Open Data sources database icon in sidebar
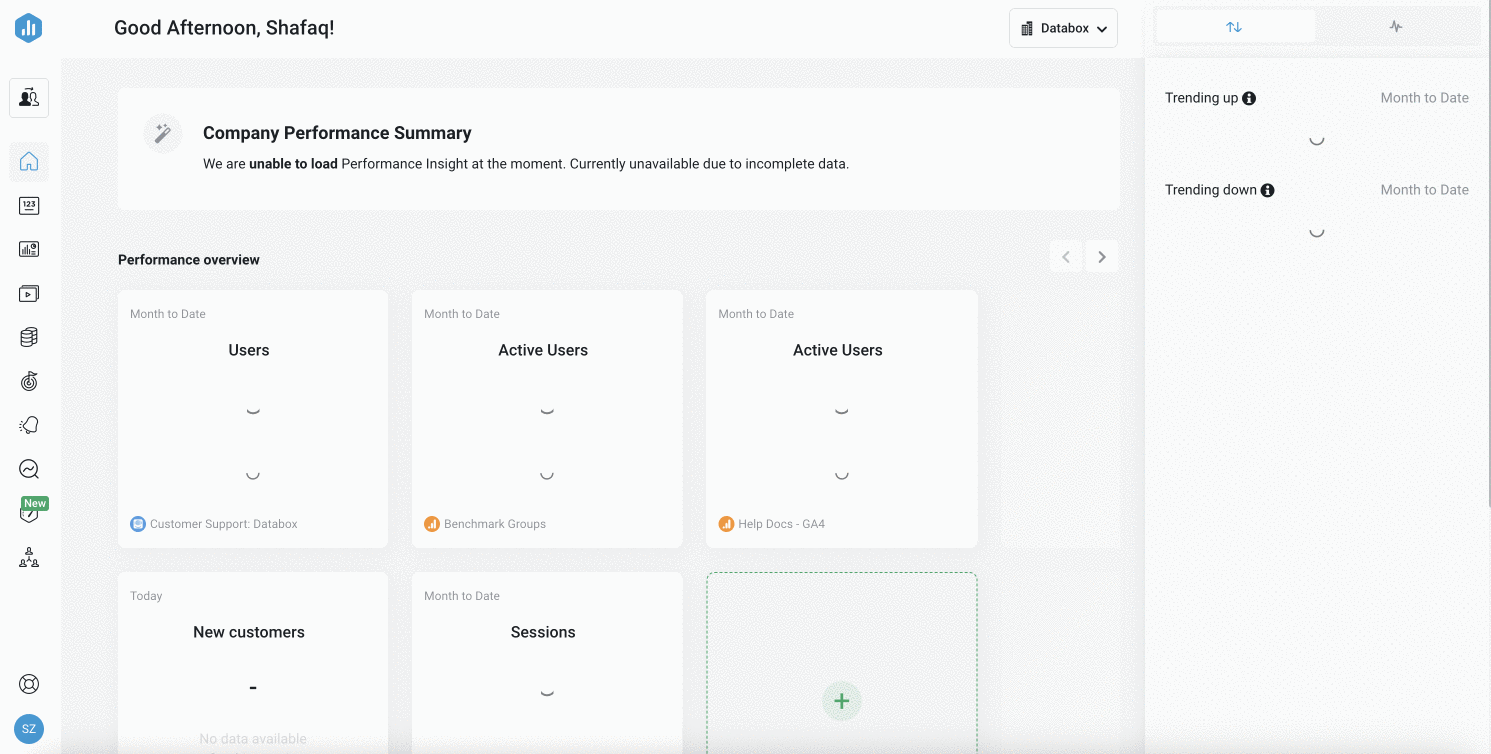1491x754 pixels. tap(29, 338)
